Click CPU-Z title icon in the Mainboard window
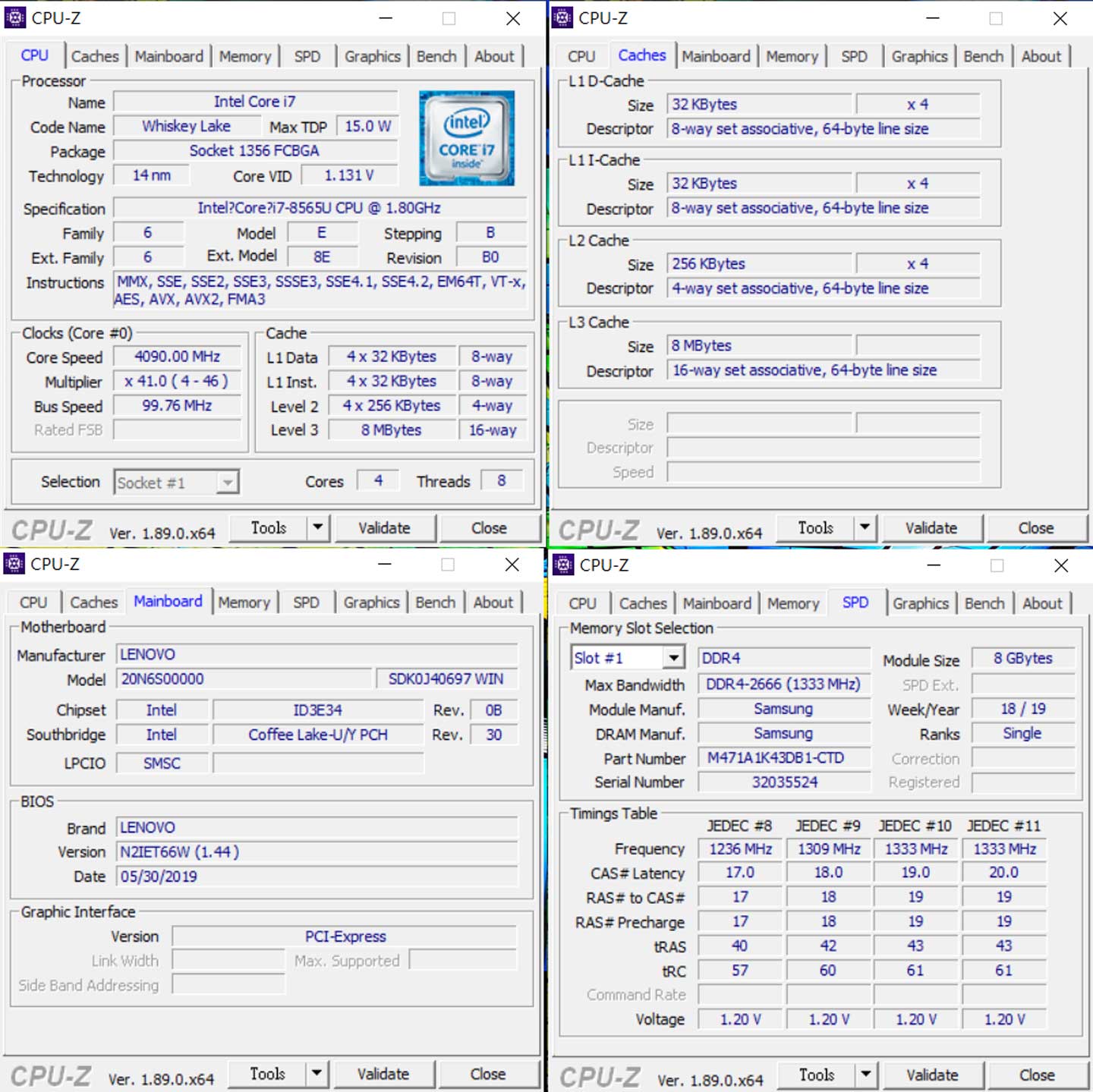Screen dimensions: 1093x1092 (14, 564)
